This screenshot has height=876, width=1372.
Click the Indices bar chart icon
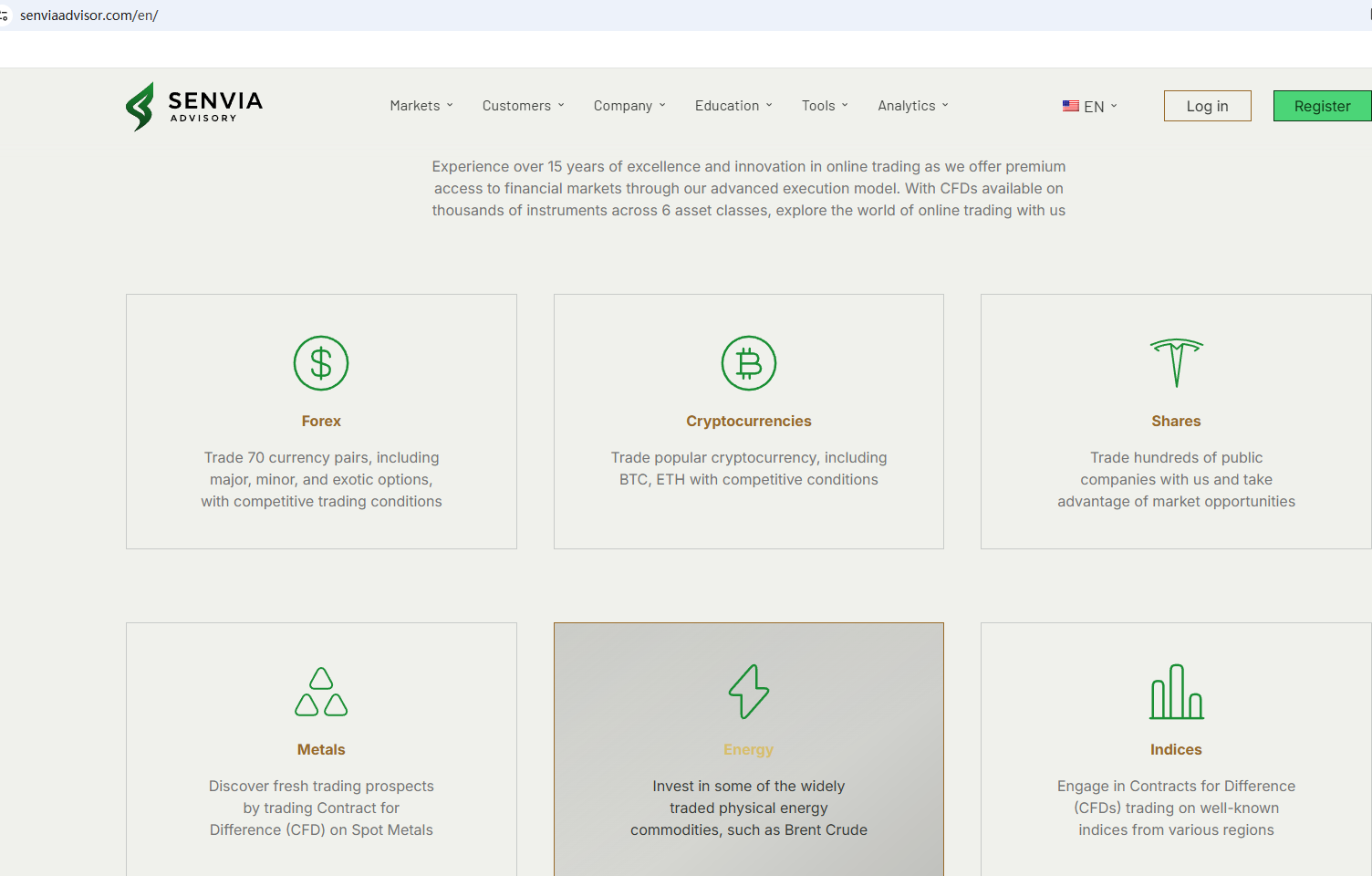1176,692
